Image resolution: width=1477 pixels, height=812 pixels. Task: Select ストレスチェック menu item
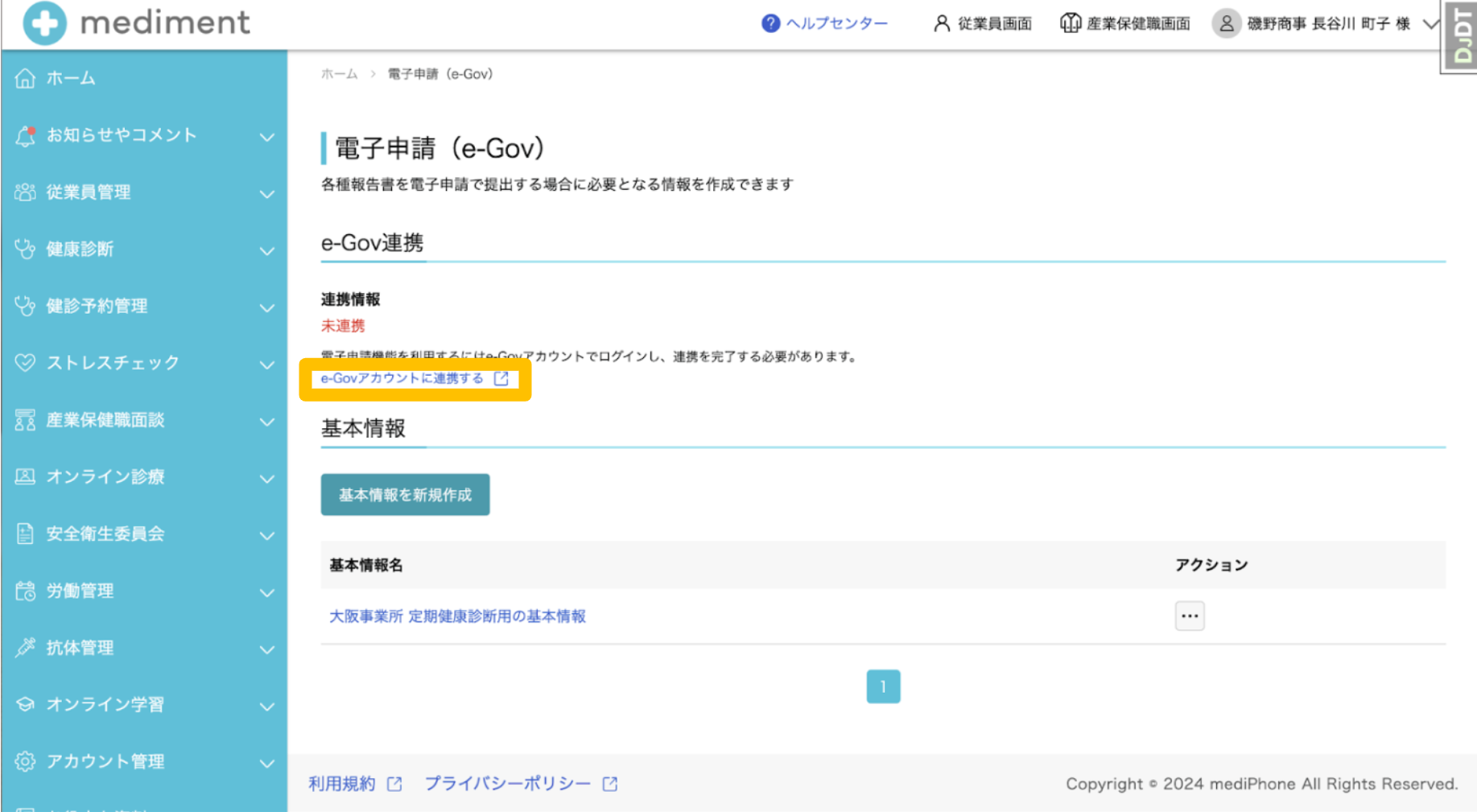[x=113, y=363]
